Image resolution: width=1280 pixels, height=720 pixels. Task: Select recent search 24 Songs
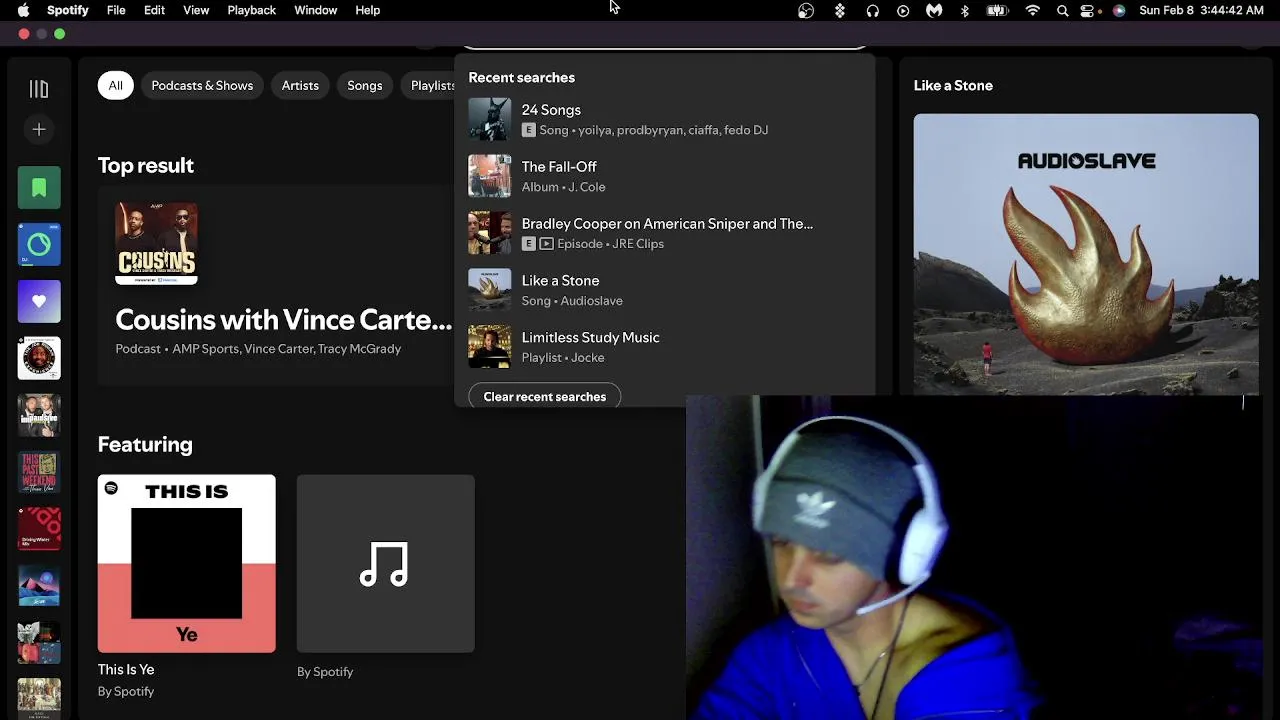pos(664,119)
